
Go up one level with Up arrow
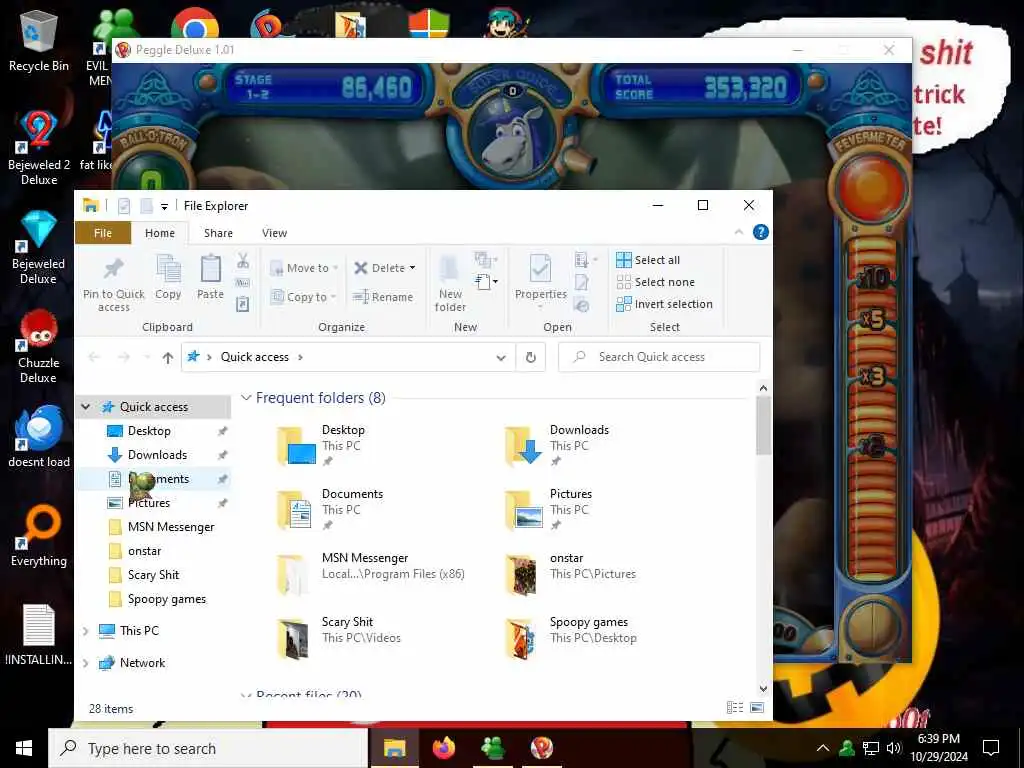coord(168,357)
